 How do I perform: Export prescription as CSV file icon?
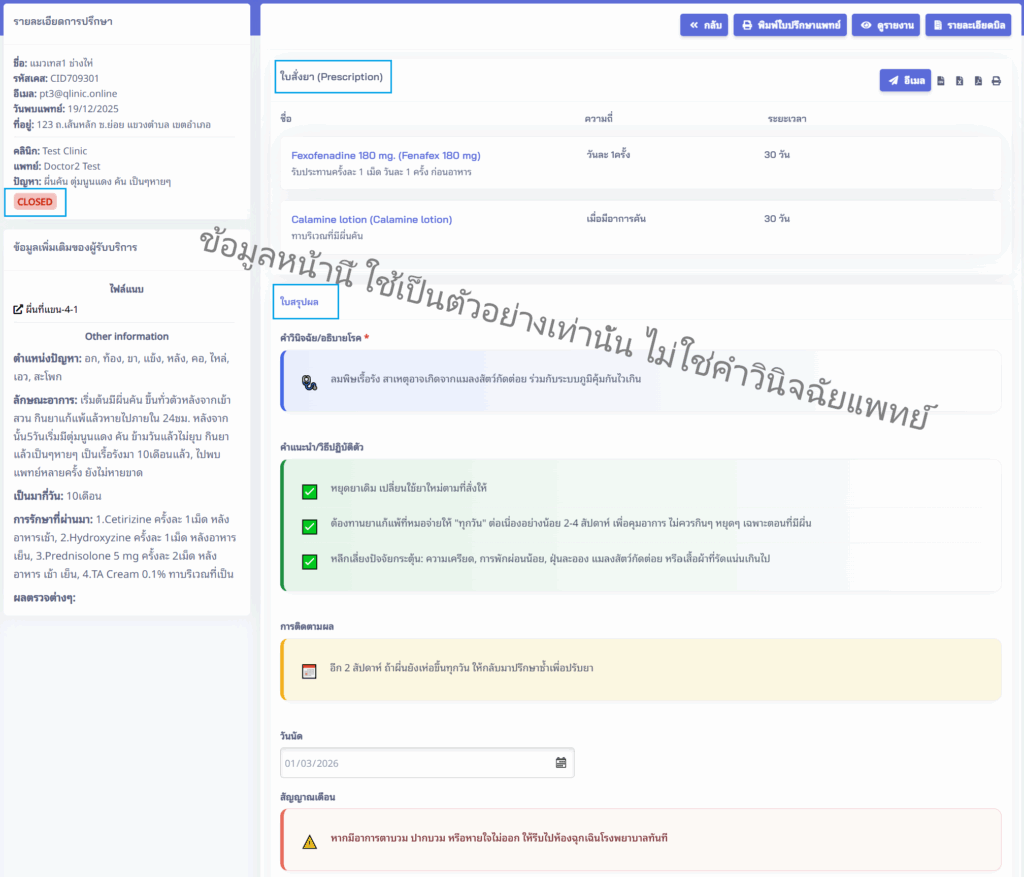(940, 81)
